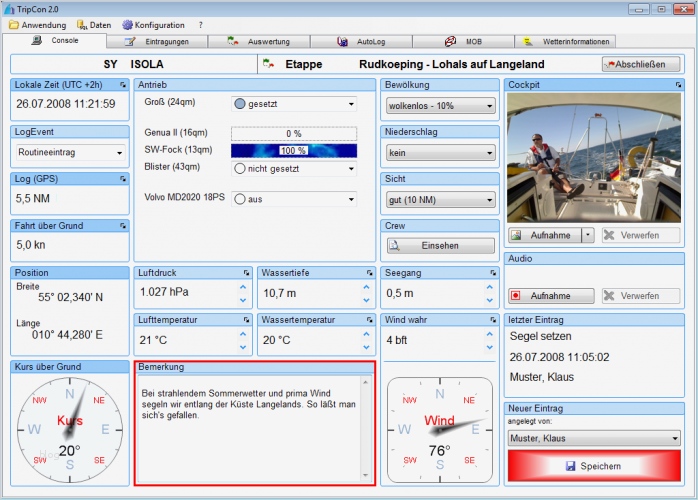Click the Lokale Zeit panel corner icon
698x500 pixels.
pyautogui.click(x=123, y=85)
